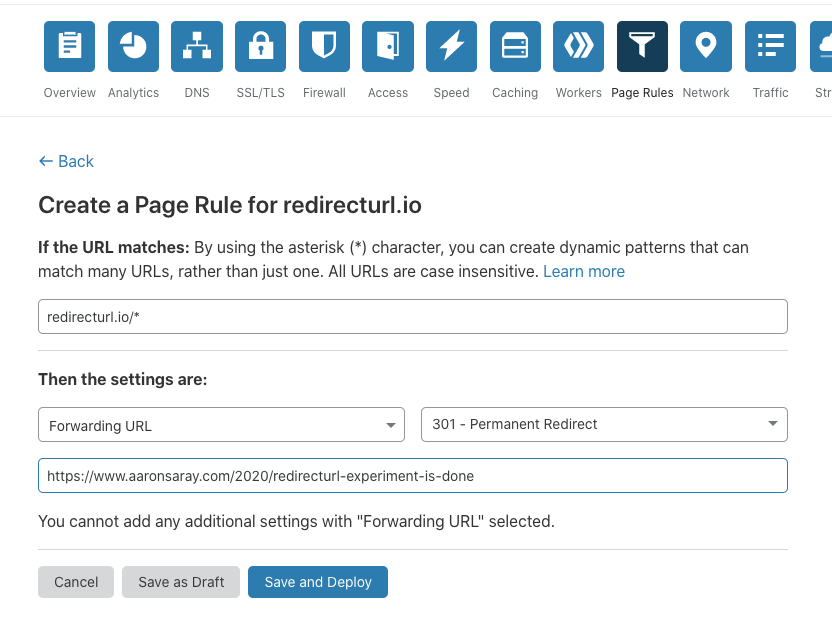Open the Caching drive icon
Screen dimensions: 832x622
(x=515, y=46)
